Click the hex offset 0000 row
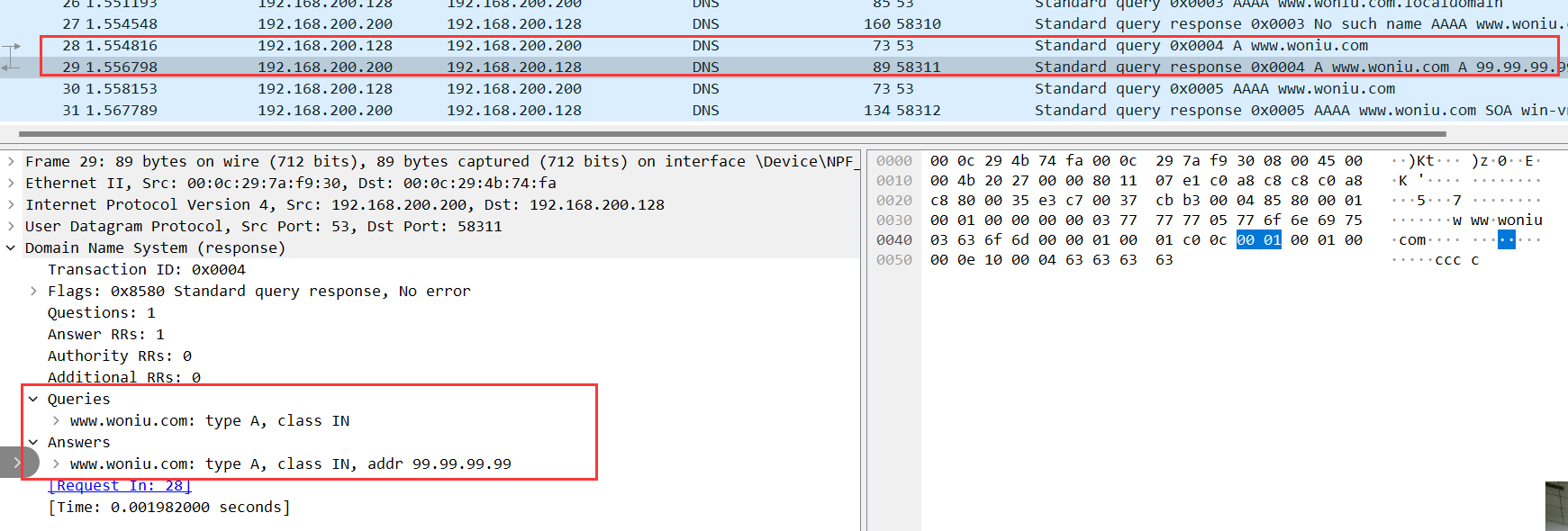 (894, 161)
